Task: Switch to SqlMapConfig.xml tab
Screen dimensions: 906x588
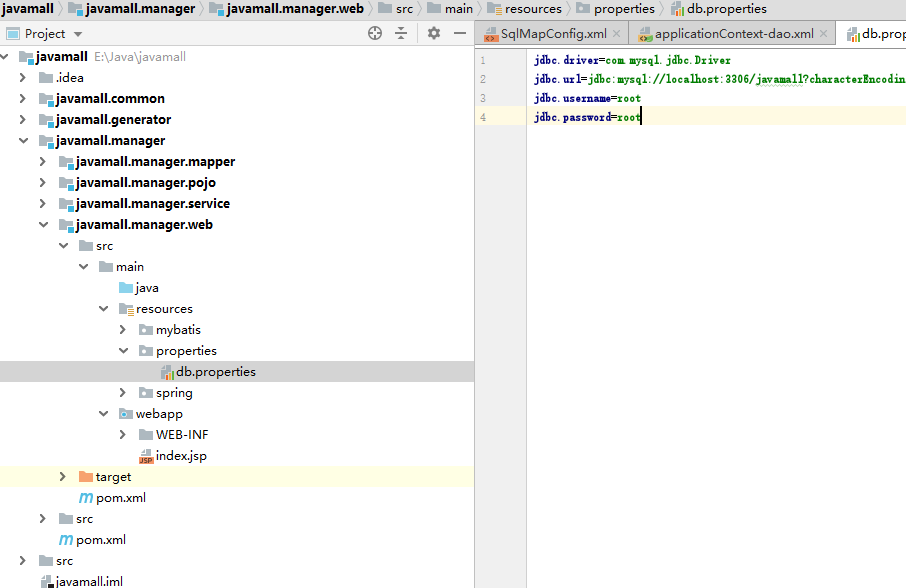Action: point(553,34)
